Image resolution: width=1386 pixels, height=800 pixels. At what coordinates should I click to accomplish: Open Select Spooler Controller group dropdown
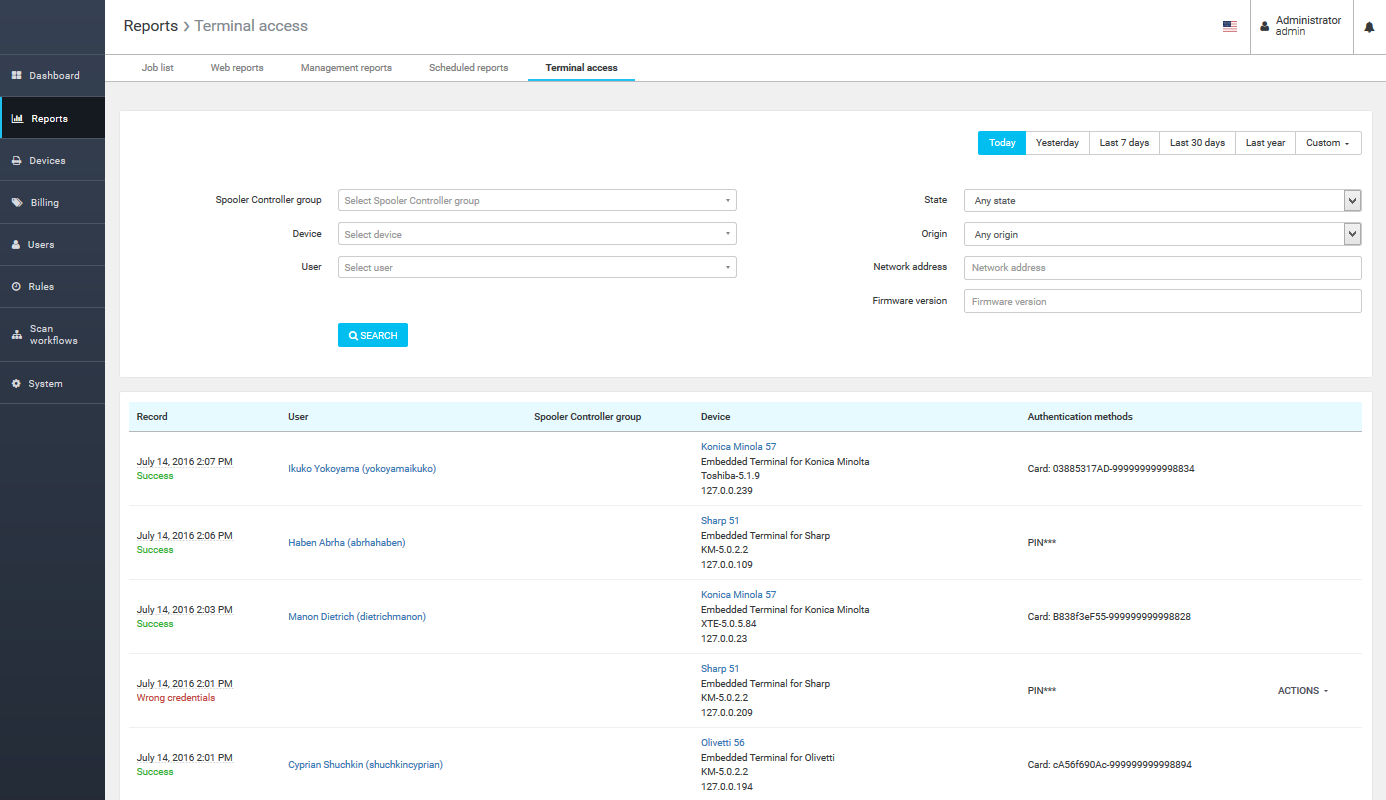(x=537, y=201)
